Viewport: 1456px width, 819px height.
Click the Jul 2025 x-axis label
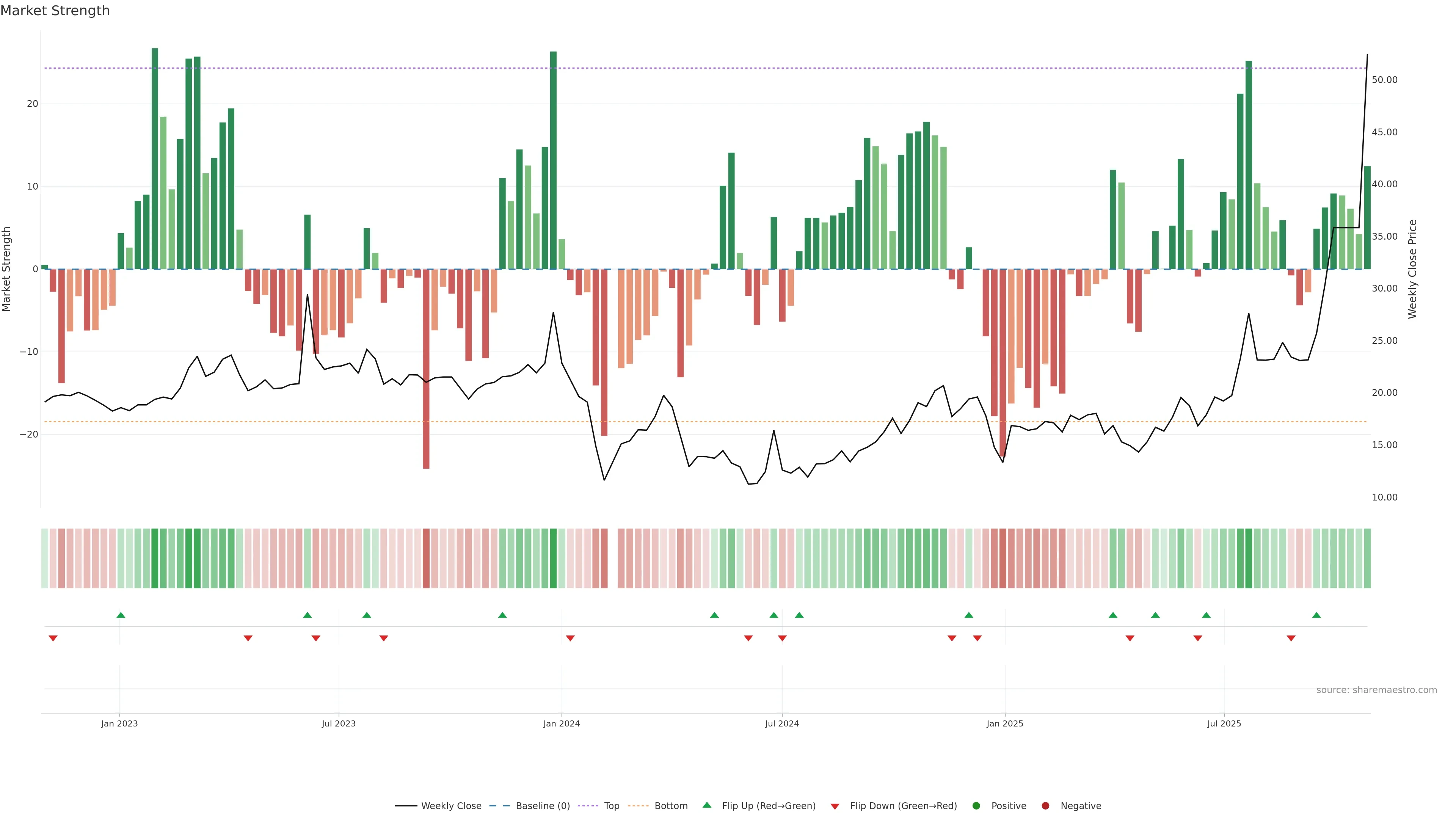pos(1224,723)
